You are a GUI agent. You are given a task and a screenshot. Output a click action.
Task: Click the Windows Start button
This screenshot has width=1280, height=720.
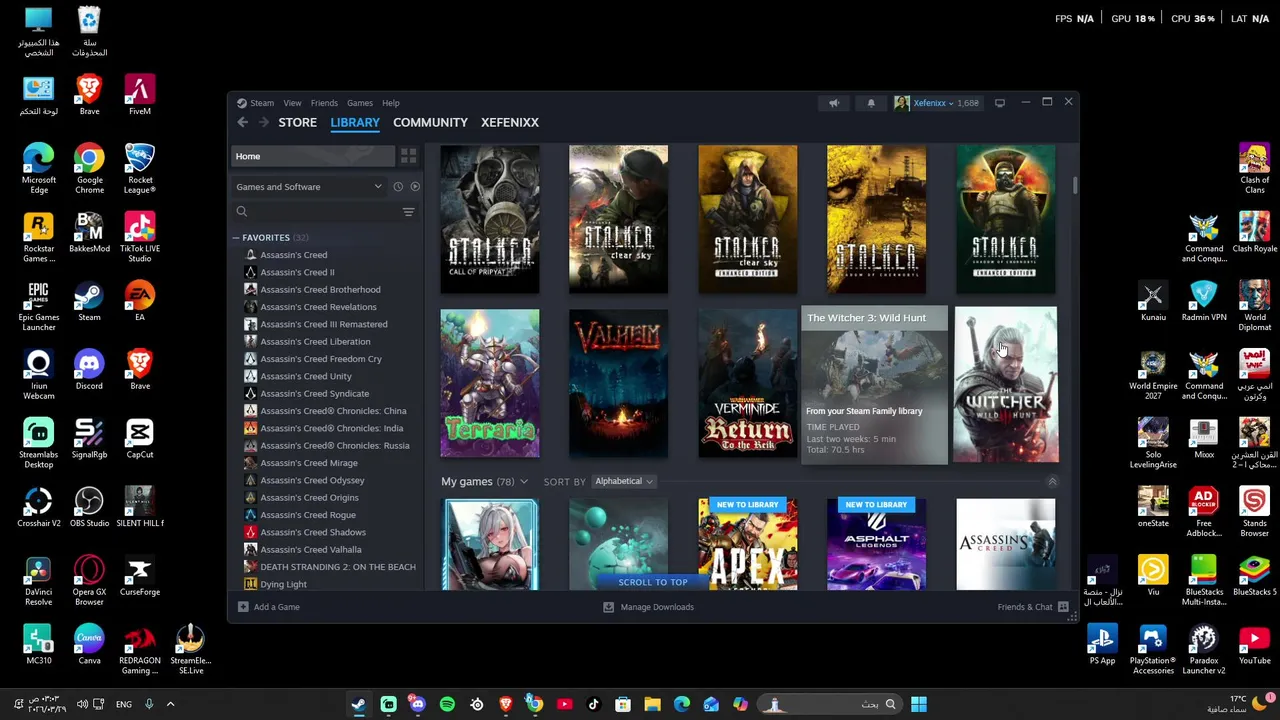(x=919, y=704)
